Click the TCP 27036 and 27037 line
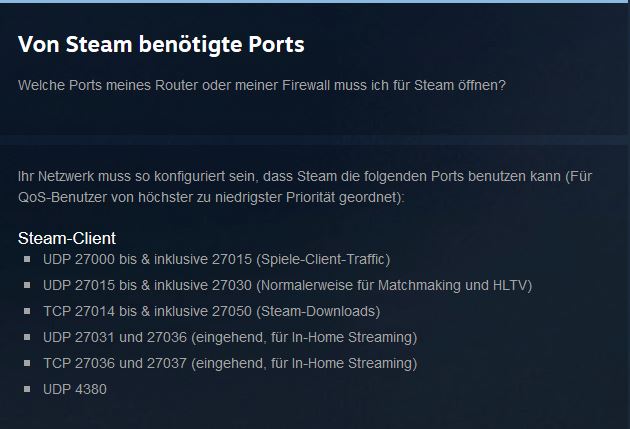The width and height of the screenshot is (630, 429). [230, 363]
